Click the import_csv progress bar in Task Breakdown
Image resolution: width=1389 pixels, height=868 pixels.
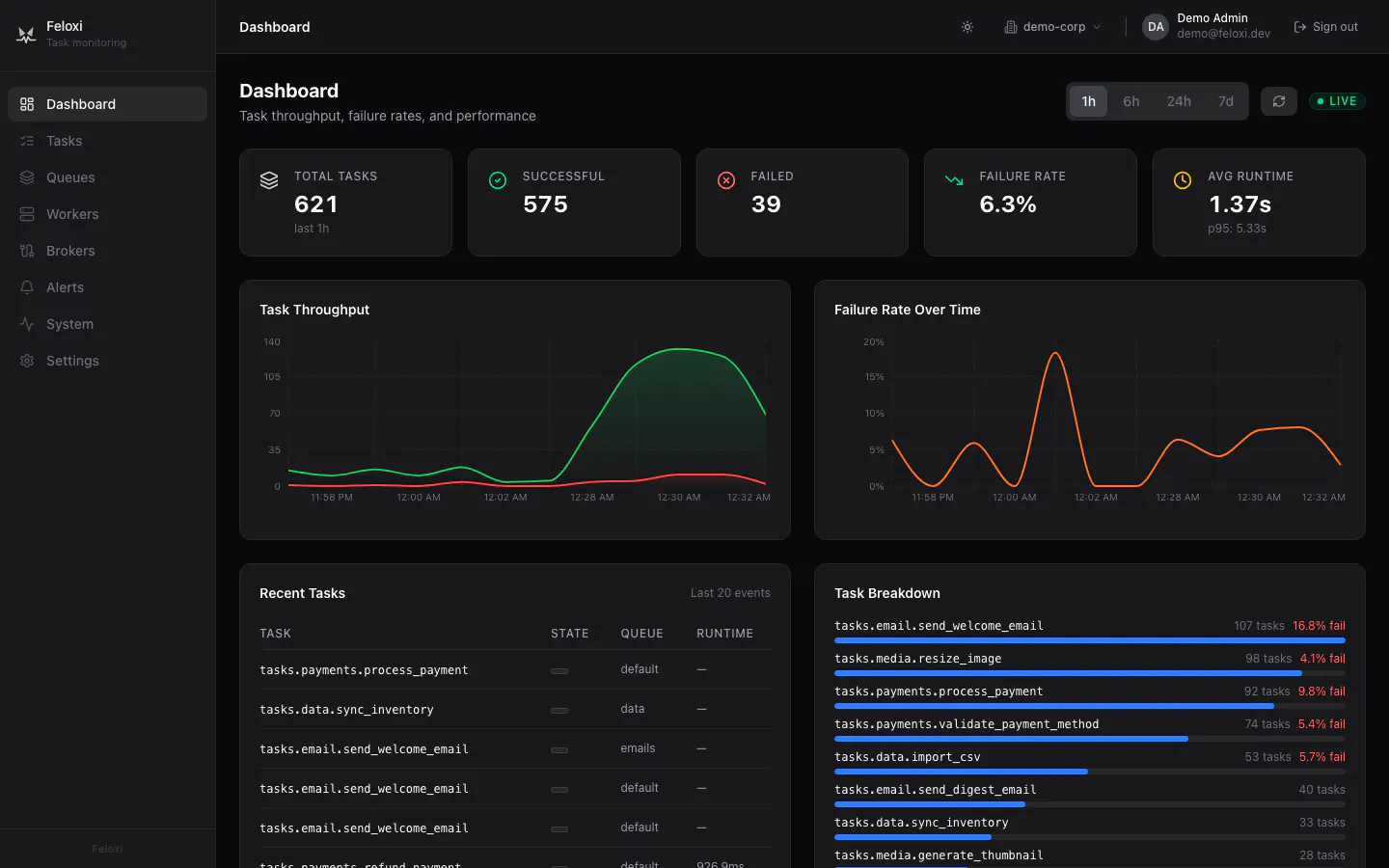pos(1090,772)
